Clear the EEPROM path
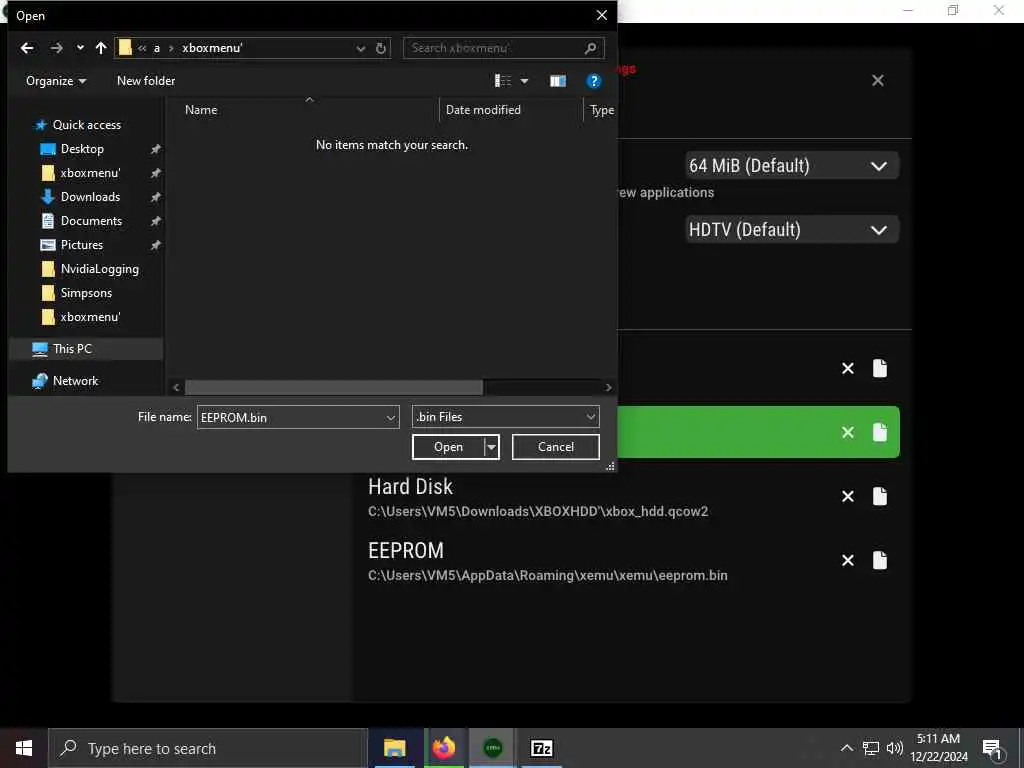 (x=848, y=560)
